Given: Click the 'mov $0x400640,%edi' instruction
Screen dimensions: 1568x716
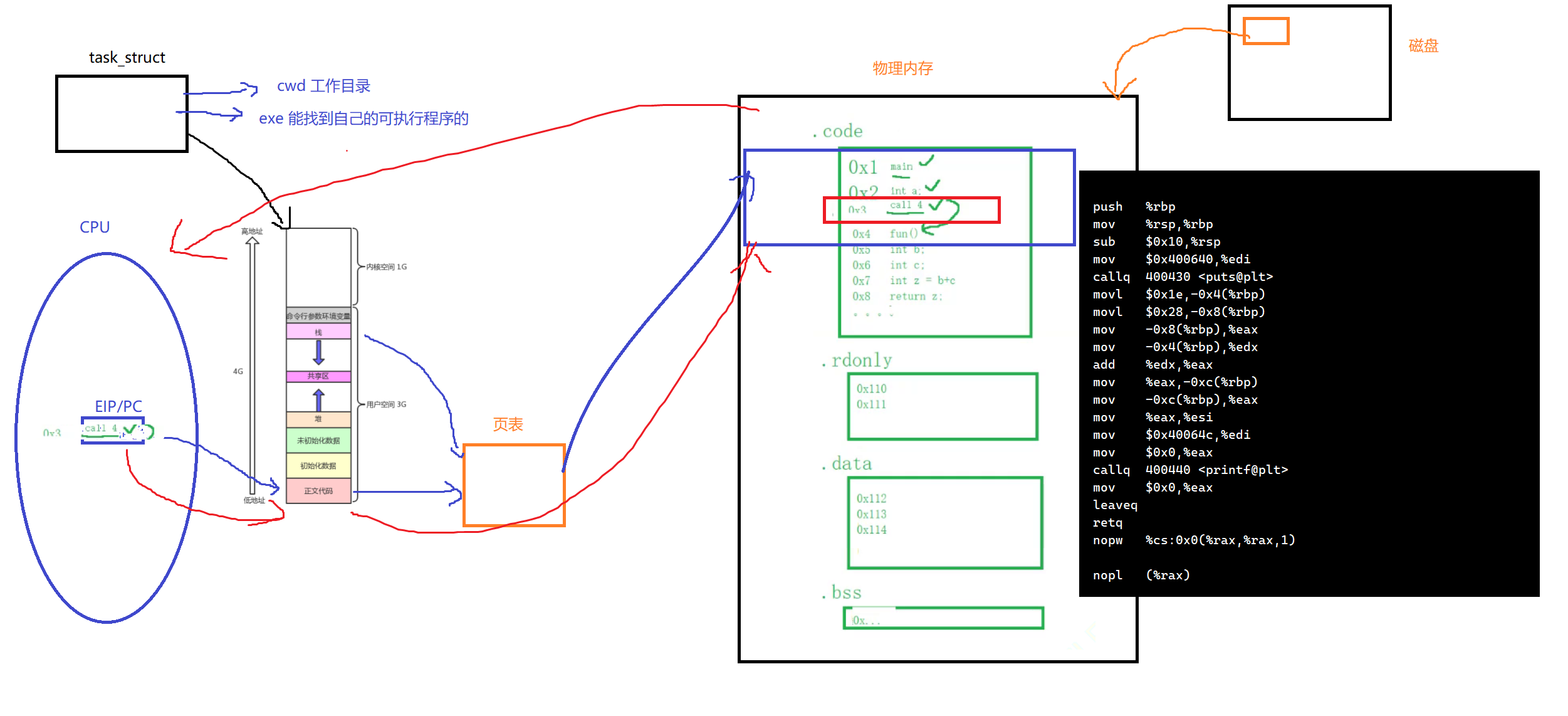Looking at the screenshot, I should pyautogui.click(x=1171, y=259).
